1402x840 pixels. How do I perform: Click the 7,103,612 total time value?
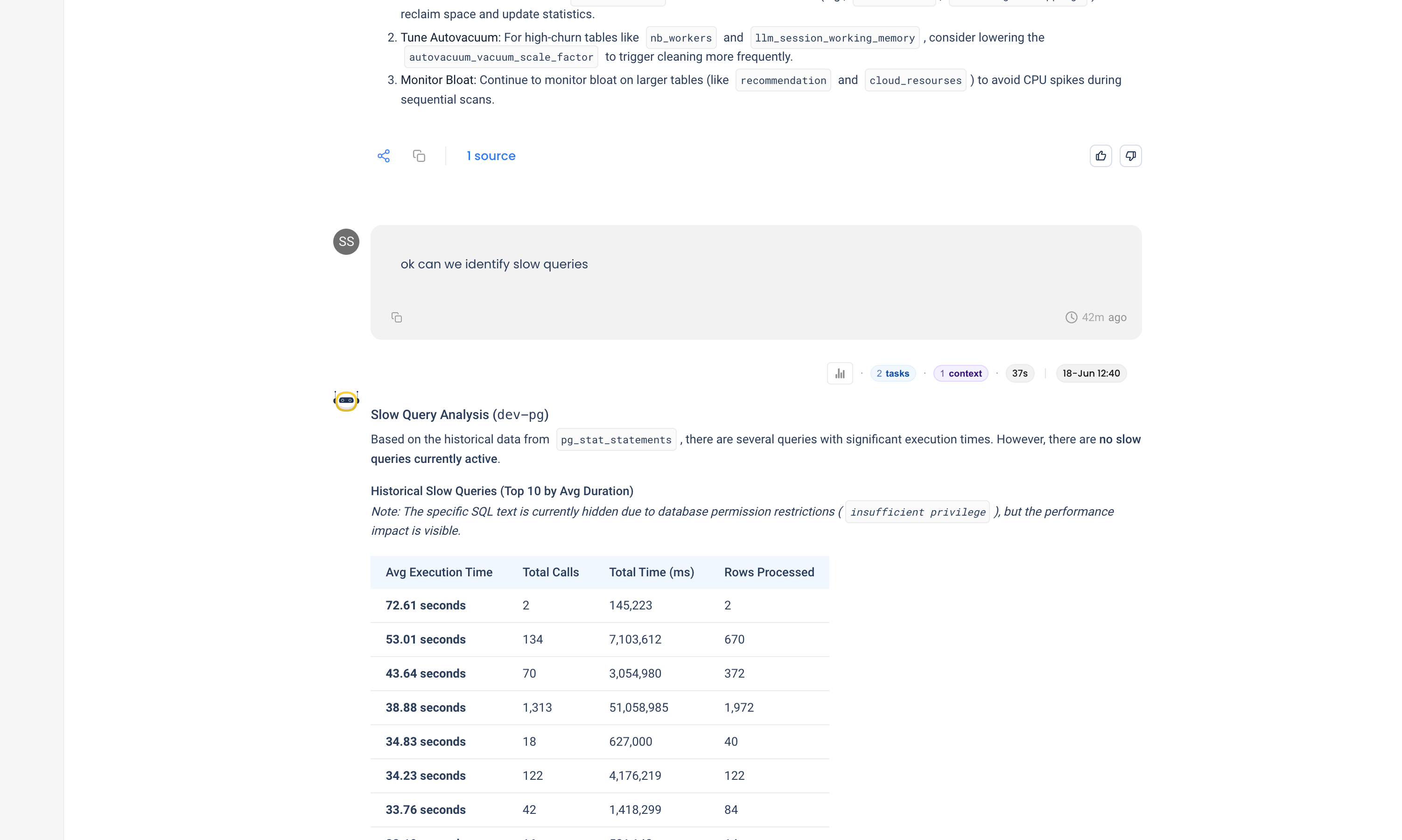tap(635, 640)
